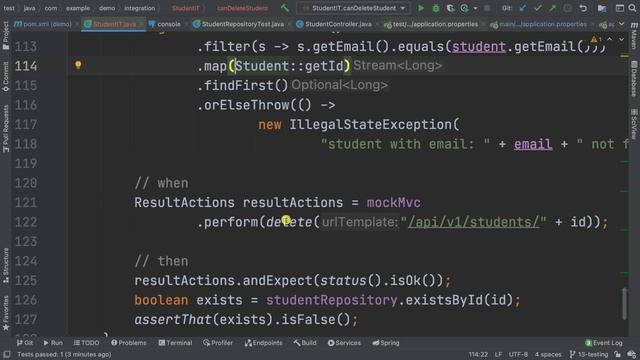
Task: Open the Git tool window at the bottom
Action: point(24,343)
